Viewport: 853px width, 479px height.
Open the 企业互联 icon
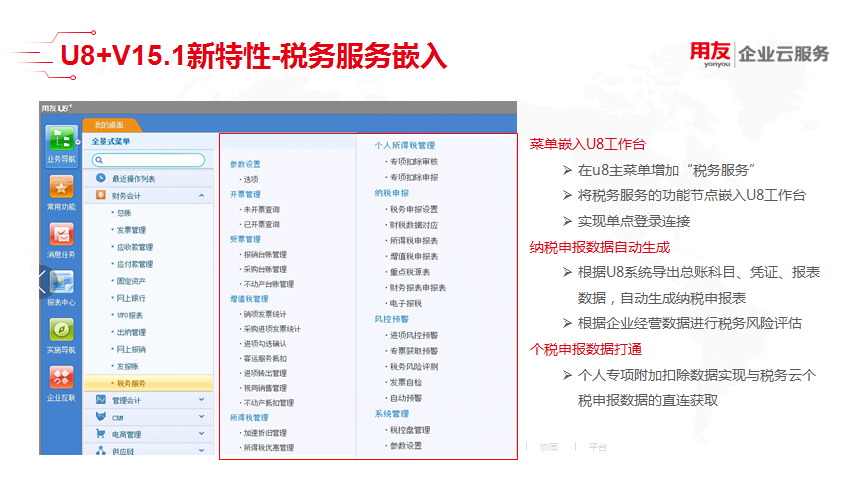click(x=61, y=377)
